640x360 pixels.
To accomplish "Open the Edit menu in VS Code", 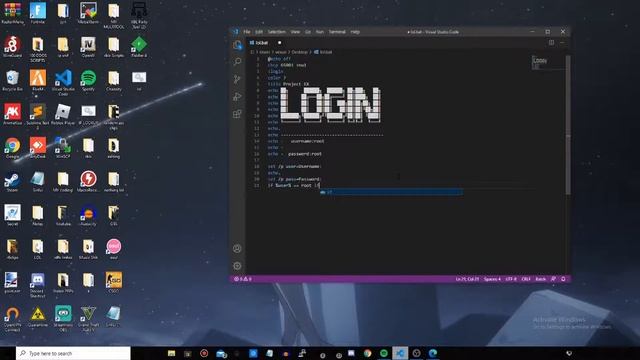I will tap(259, 32).
